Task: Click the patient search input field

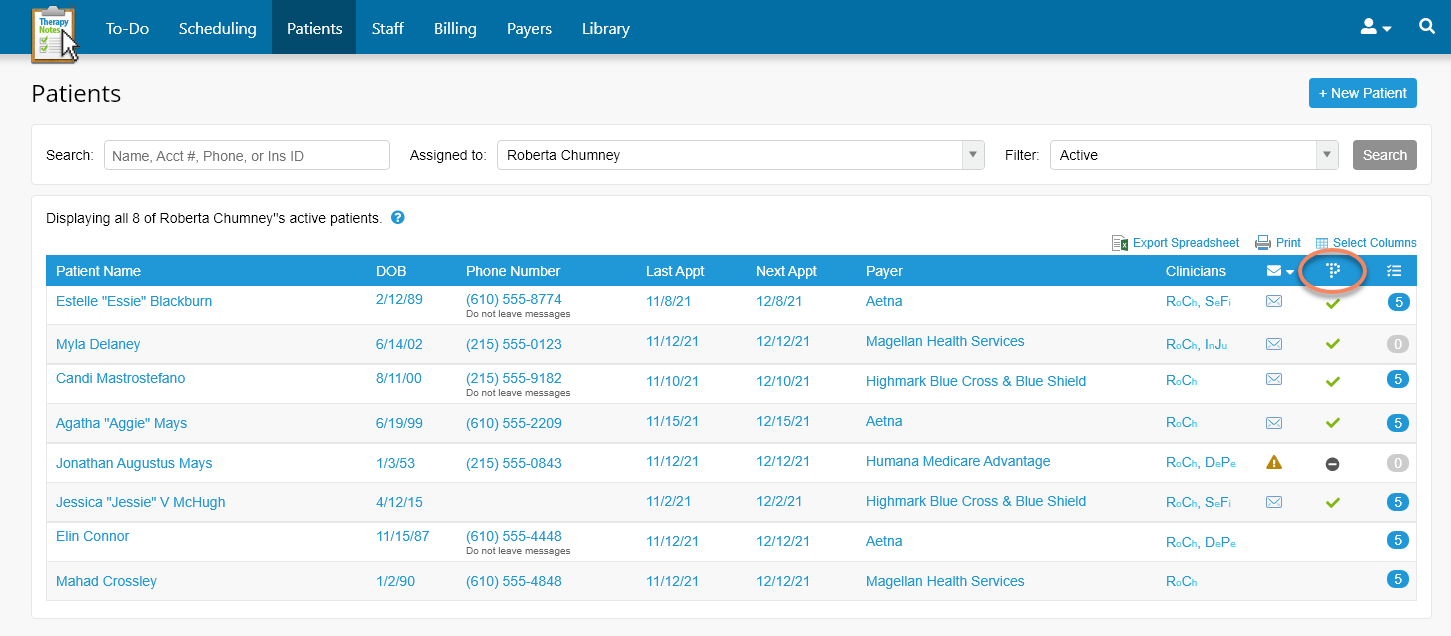Action: (x=246, y=155)
